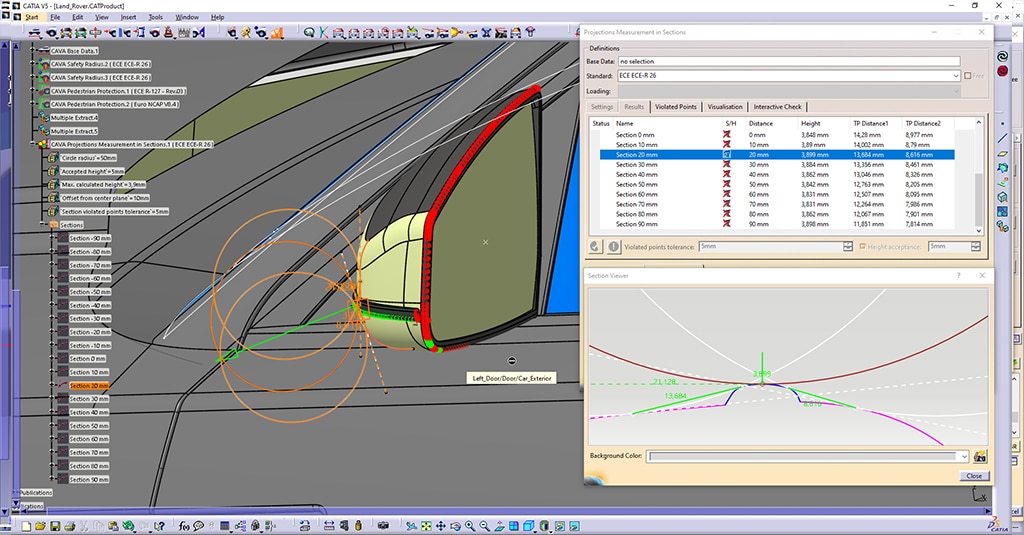This screenshot has width=1024, height=535.
Task: Click the Fly mode airplane icon
Action: click(411, 526)
